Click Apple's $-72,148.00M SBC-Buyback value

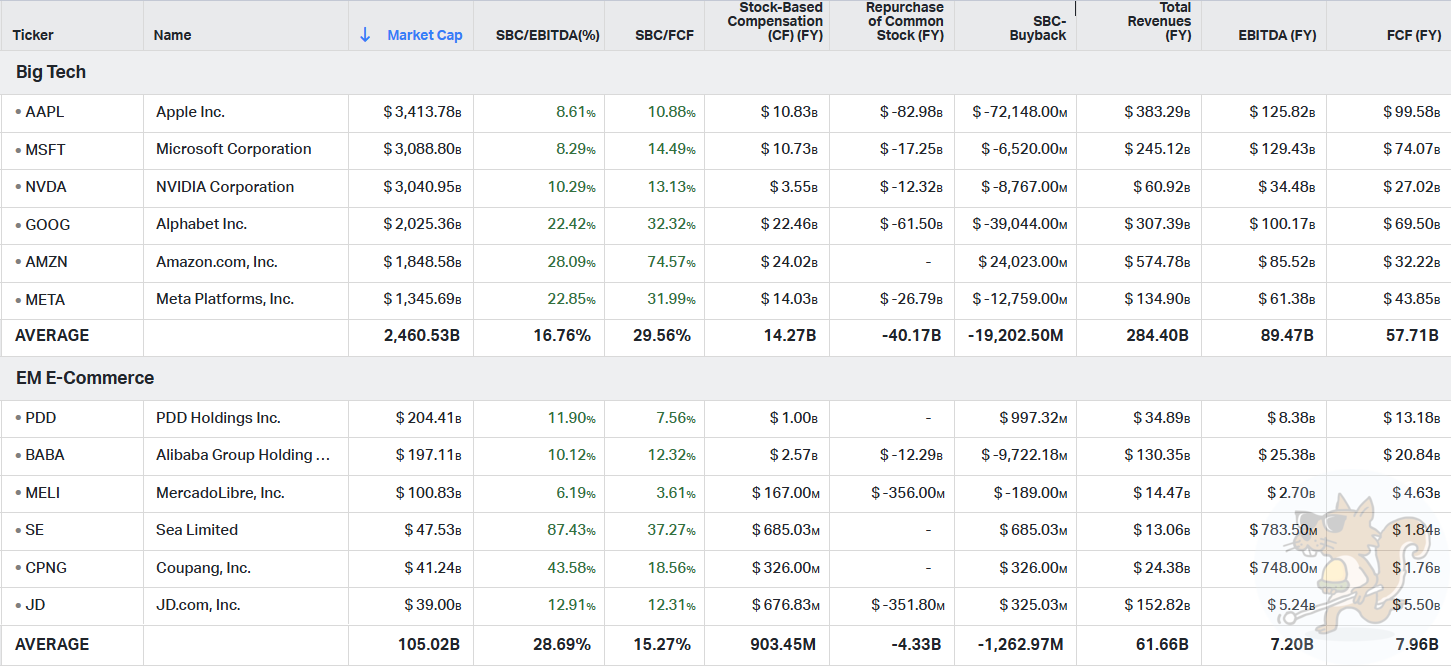click(x=1020, y=112)
